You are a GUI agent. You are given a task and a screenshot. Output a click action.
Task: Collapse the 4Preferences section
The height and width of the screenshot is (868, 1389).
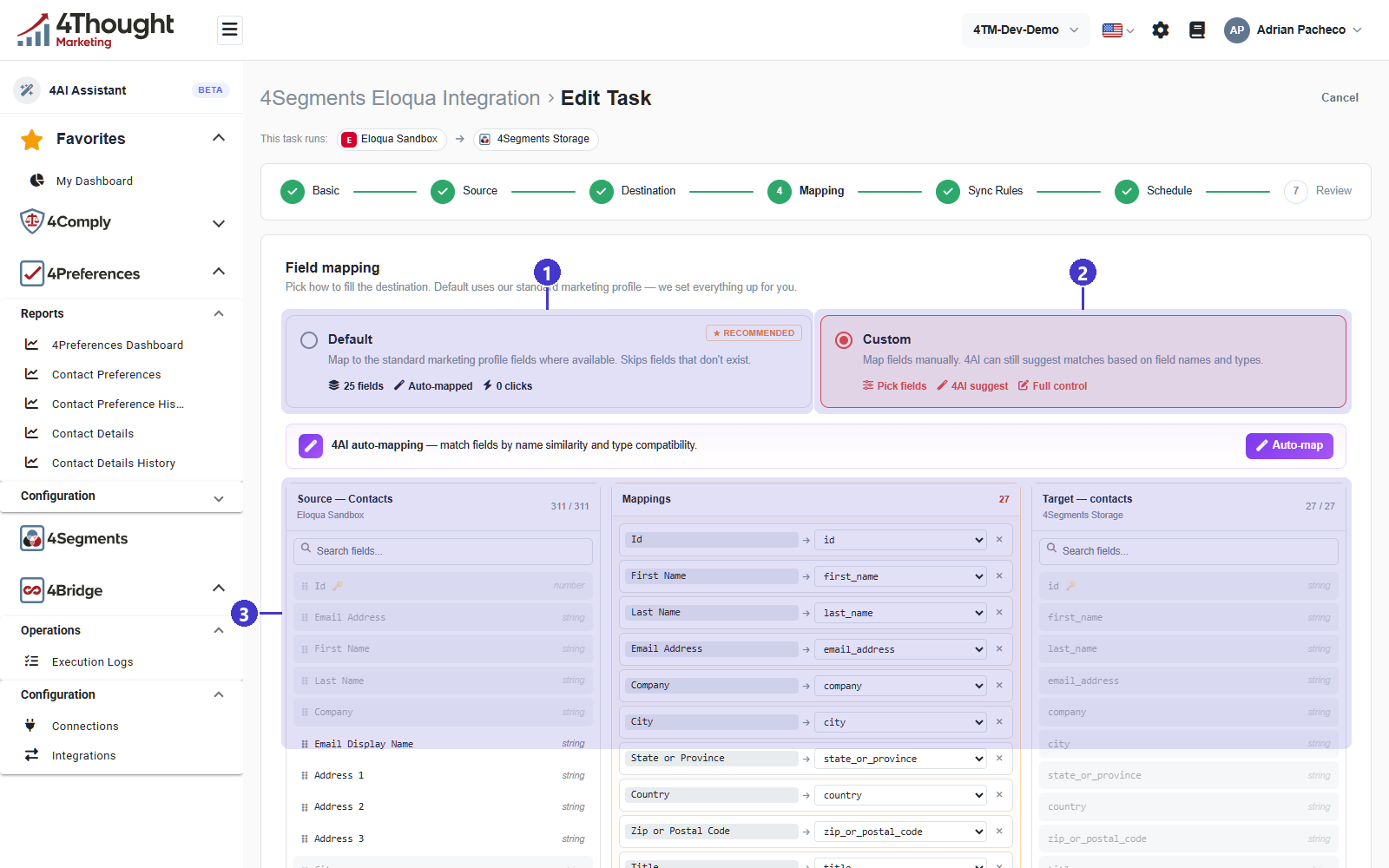tap(219, 272)
